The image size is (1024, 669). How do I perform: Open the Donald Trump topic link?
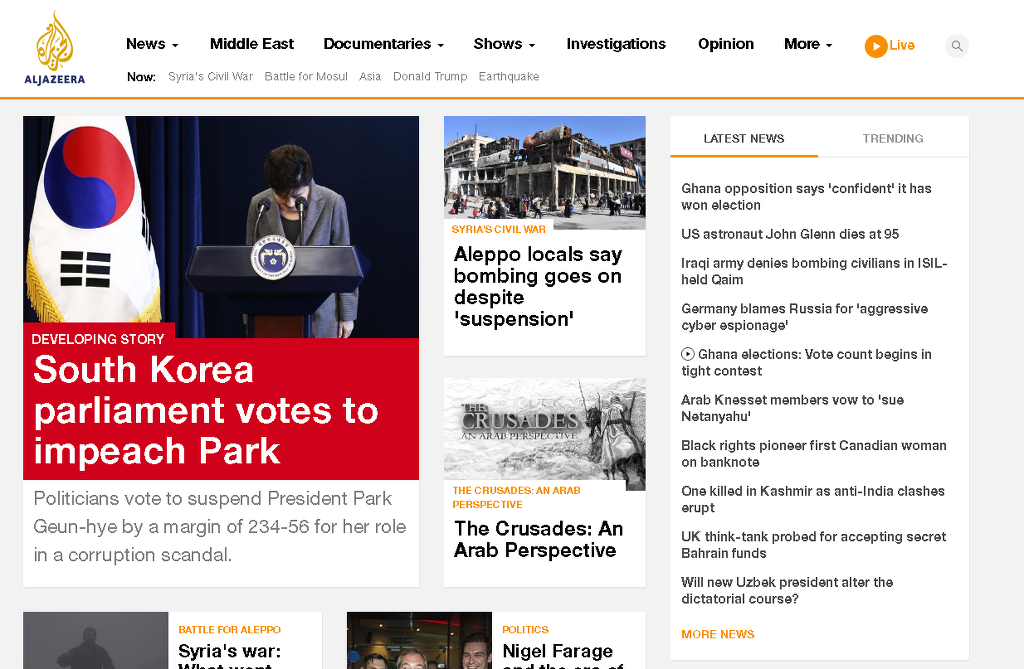(x=430, y=76)
